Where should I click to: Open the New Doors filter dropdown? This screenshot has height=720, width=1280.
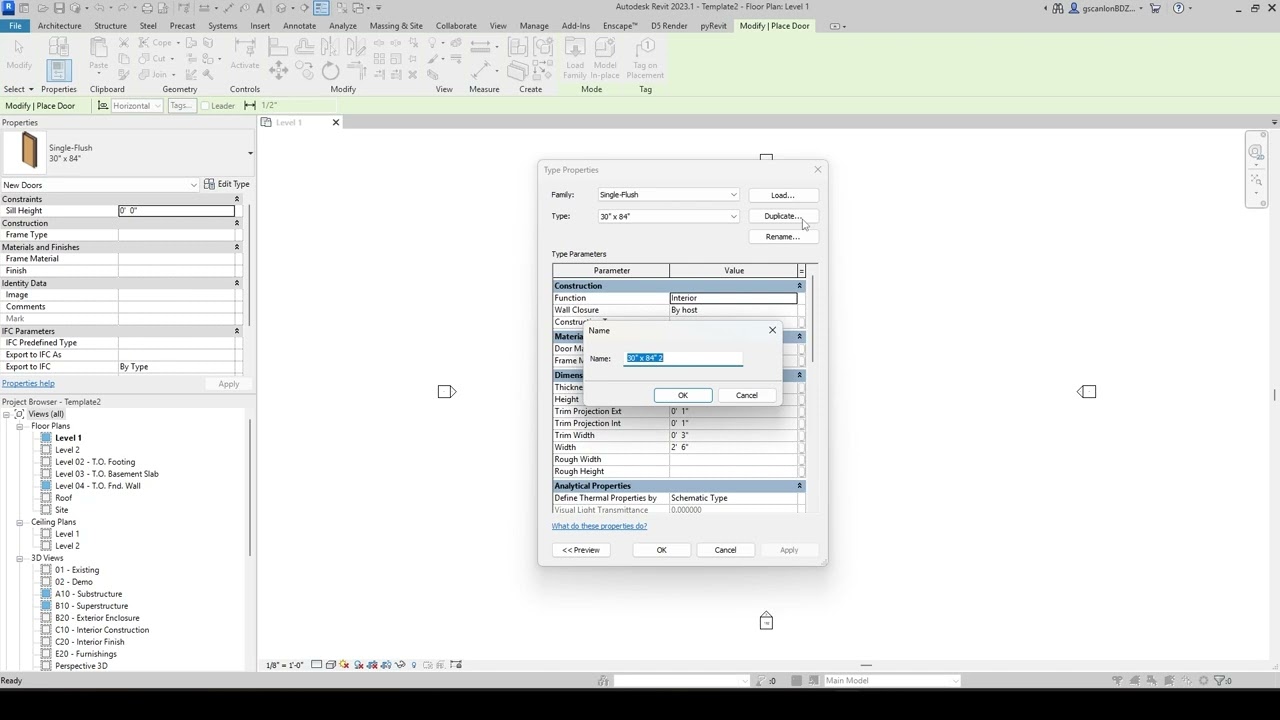click(x=100, y=185)
